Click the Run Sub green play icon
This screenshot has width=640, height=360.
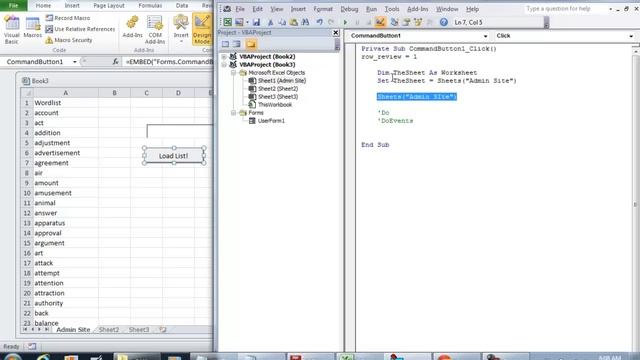[345, 22]
